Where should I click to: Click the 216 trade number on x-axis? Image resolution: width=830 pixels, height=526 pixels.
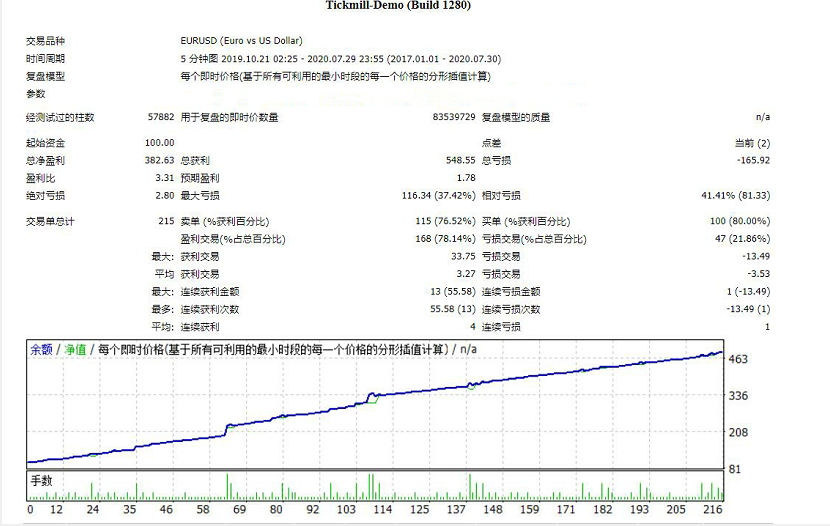712,509
